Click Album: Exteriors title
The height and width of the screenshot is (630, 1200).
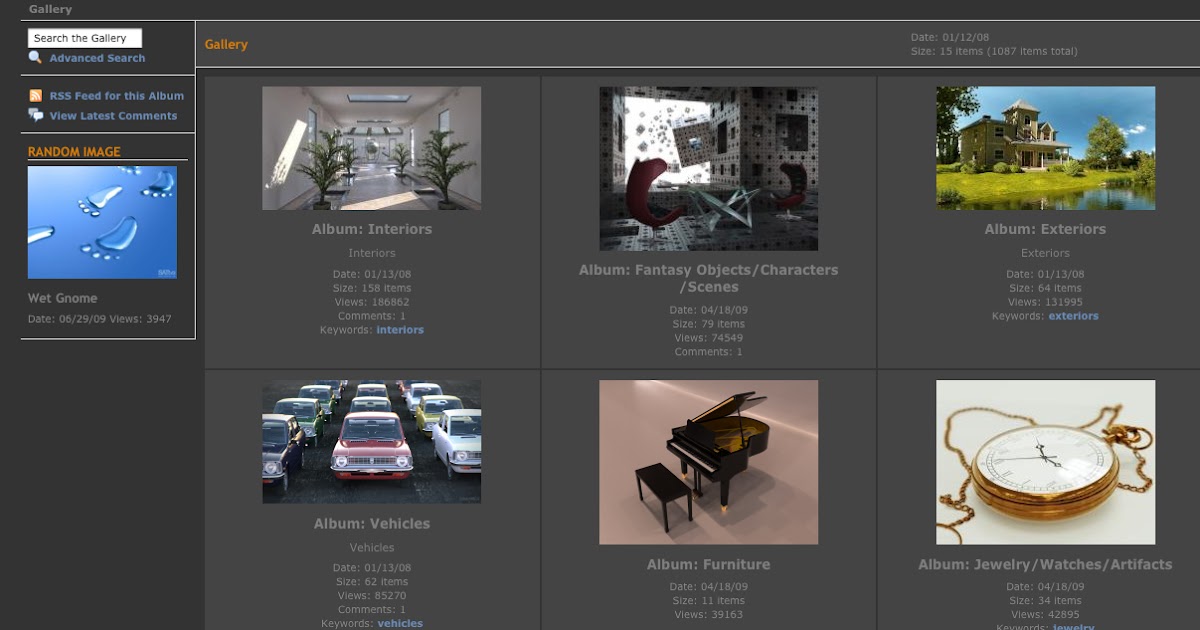tap(1045, 229)
